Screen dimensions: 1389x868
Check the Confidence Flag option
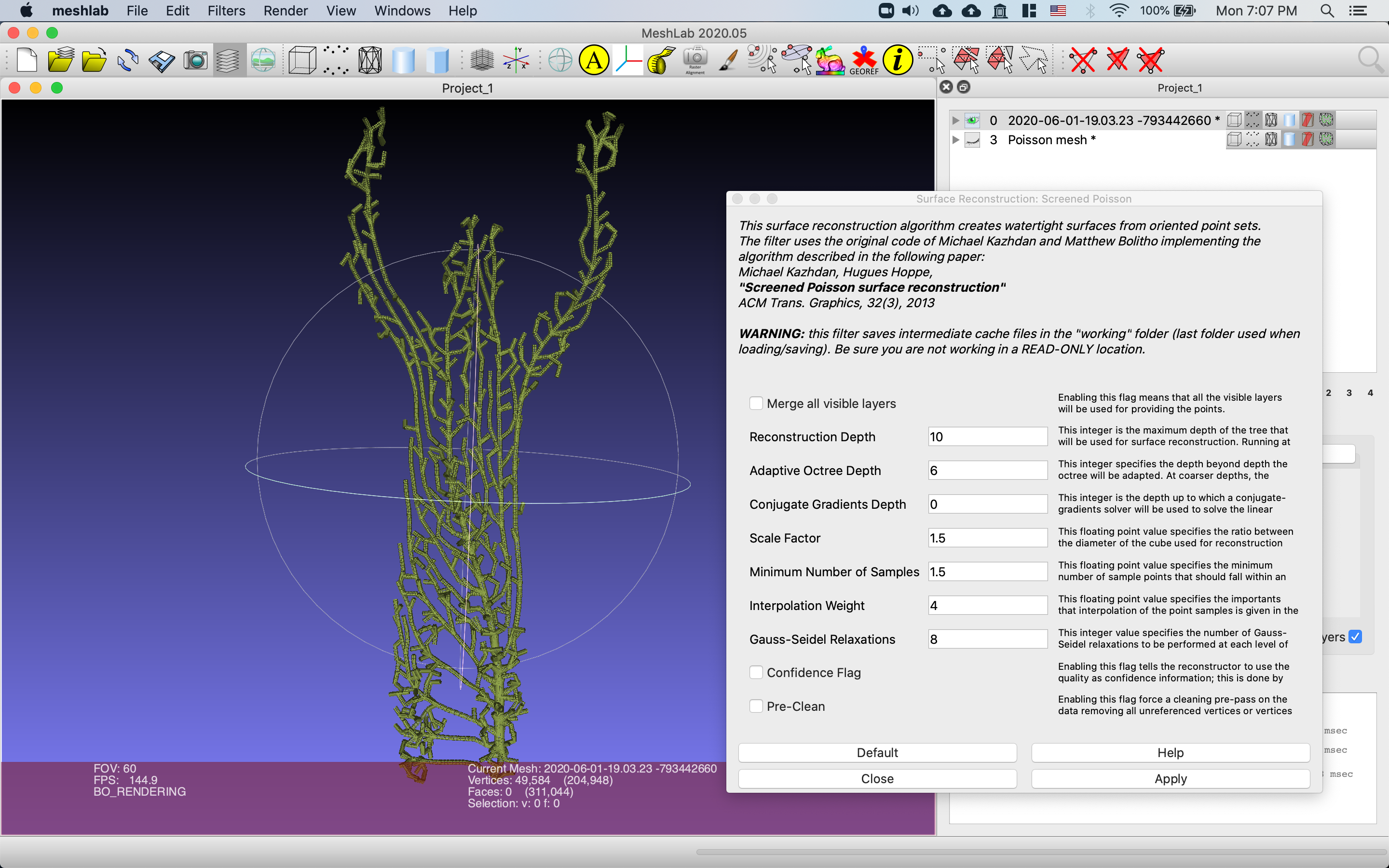(x=756, y=672)
